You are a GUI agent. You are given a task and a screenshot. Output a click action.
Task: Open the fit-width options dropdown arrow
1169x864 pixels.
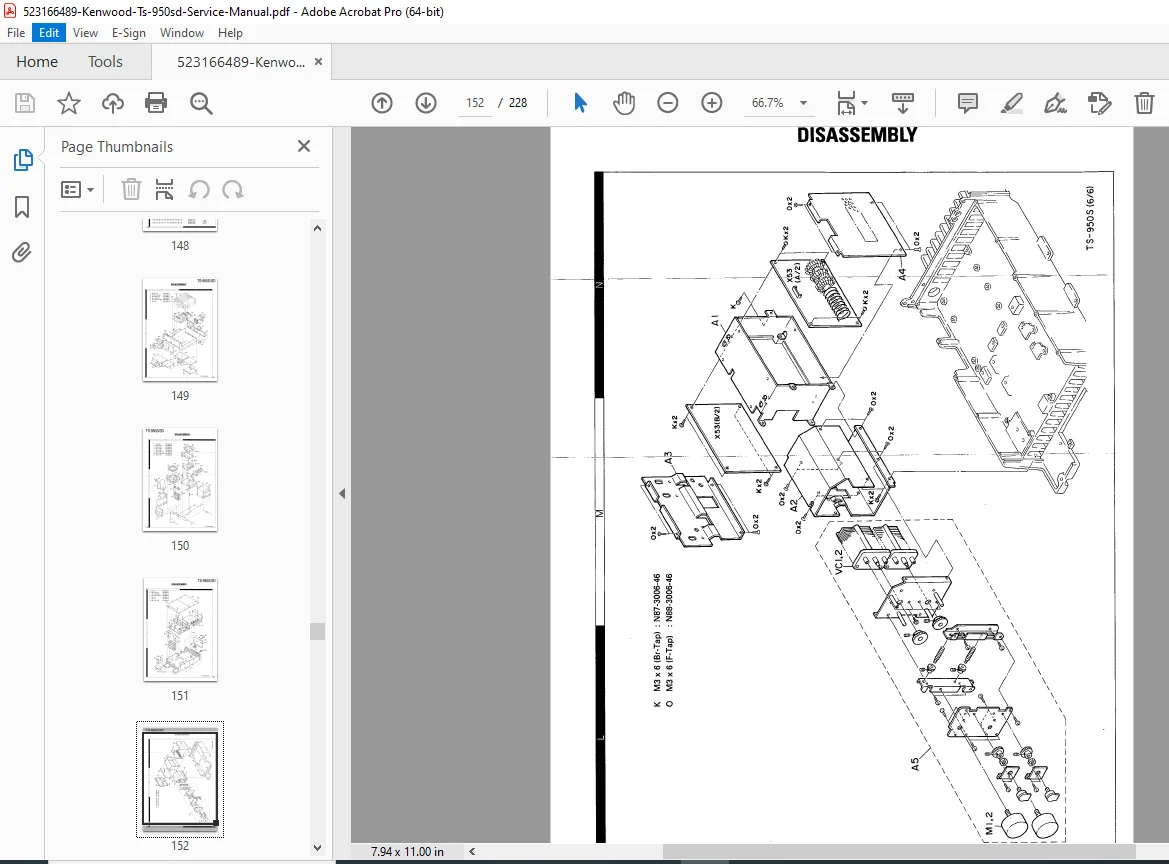[x=865, y=103]
